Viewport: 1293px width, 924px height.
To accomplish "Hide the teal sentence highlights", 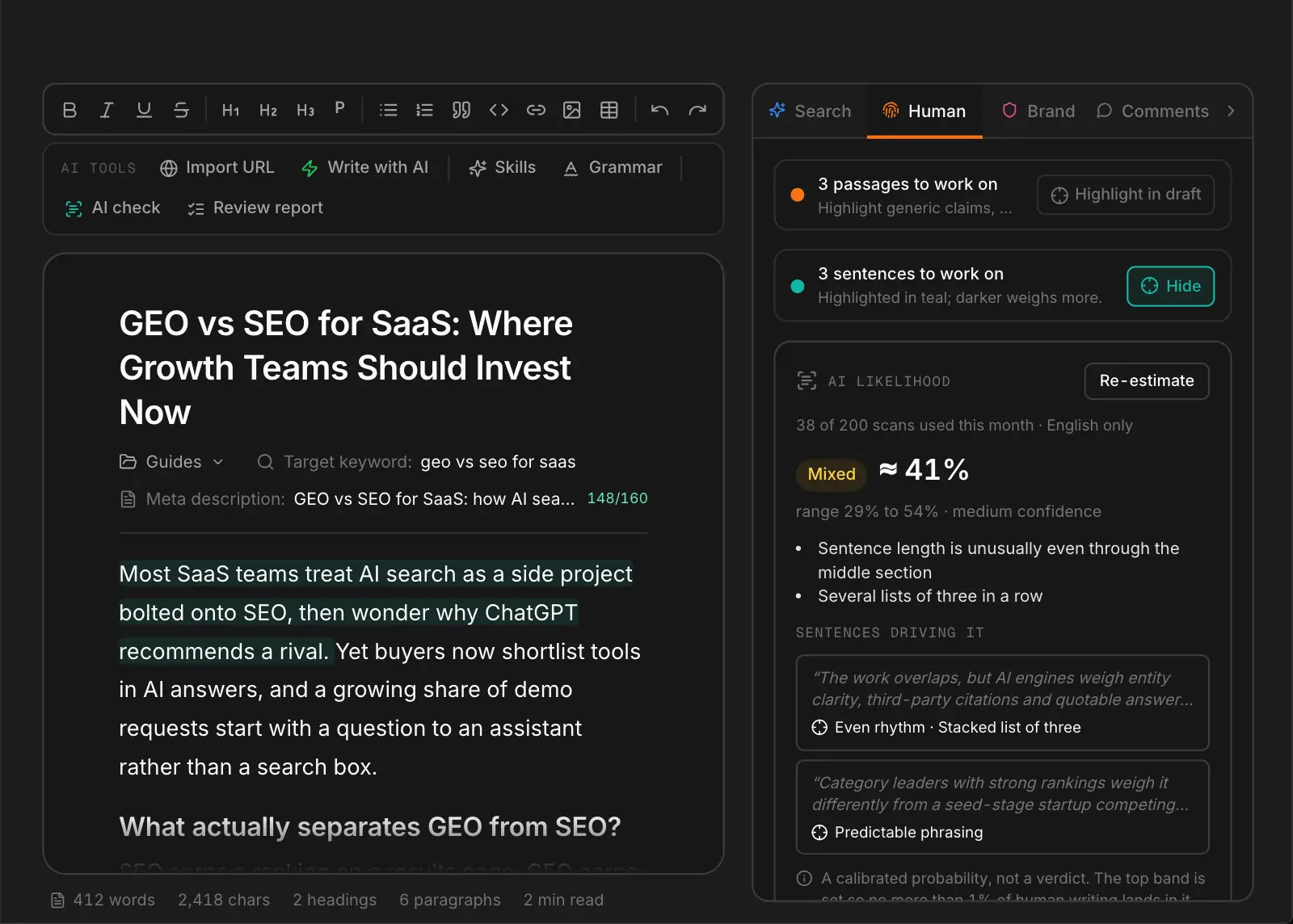I will pos(1171,286).
